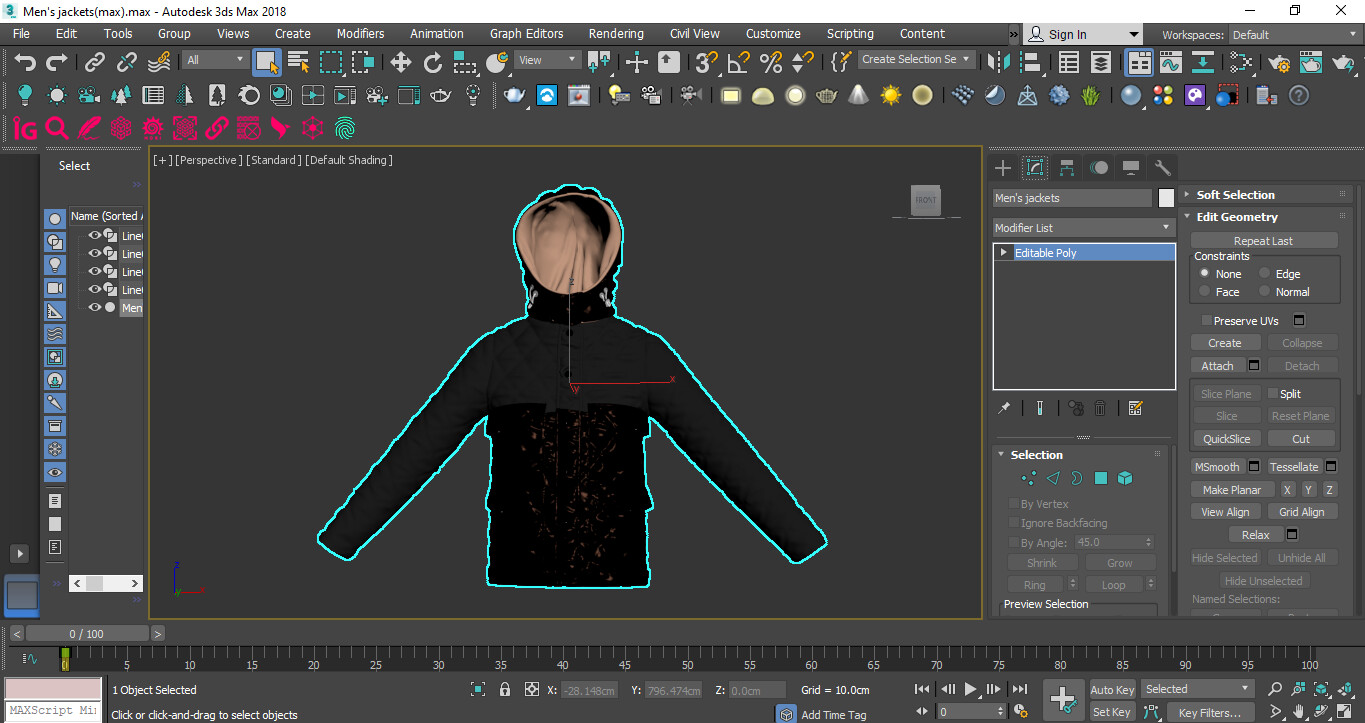Switch to the Create panel plus icon

click(x=1003, y=167)
